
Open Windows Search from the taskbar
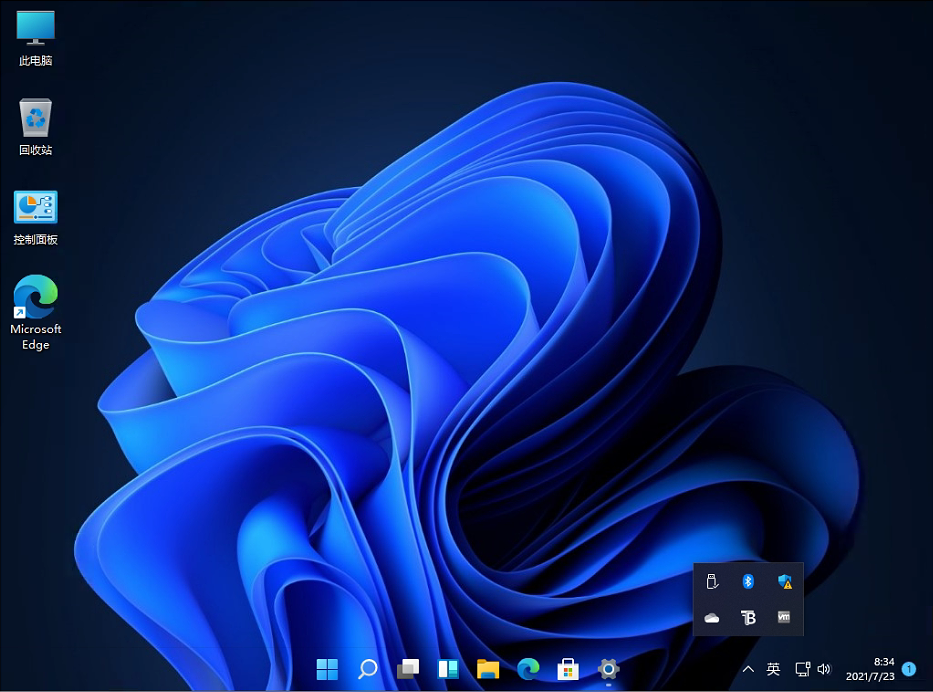coord(367,670)
